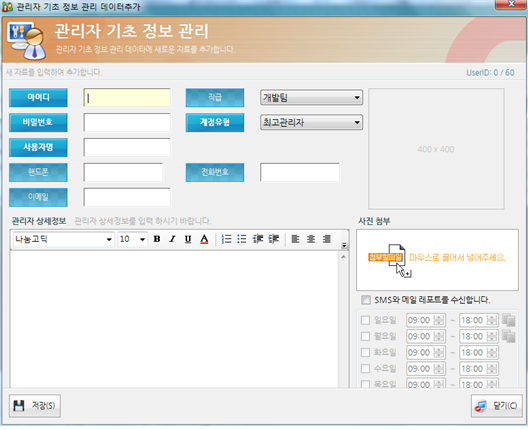Click the 사용자명 label button
This screenshot has width=528, height=430.
[x=38, y=147]
